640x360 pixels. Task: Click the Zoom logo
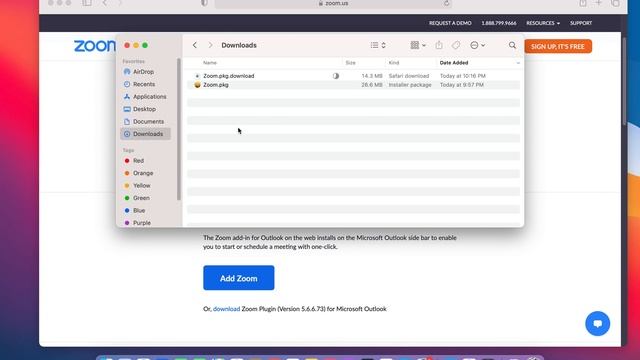tap(95, 46)
